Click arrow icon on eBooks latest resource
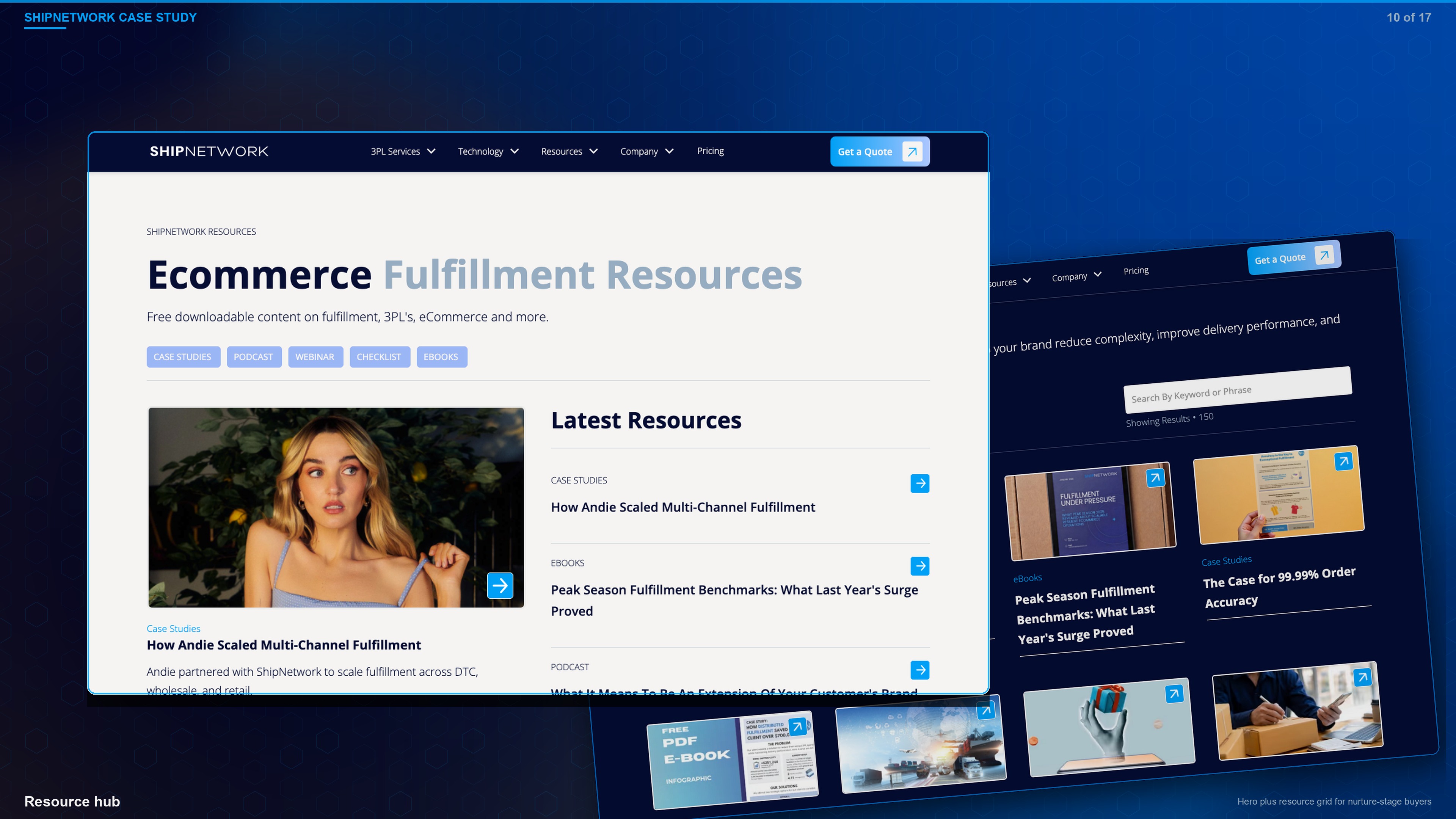The height and width of the screenshot is (819, 1456). tap(919, 566)
